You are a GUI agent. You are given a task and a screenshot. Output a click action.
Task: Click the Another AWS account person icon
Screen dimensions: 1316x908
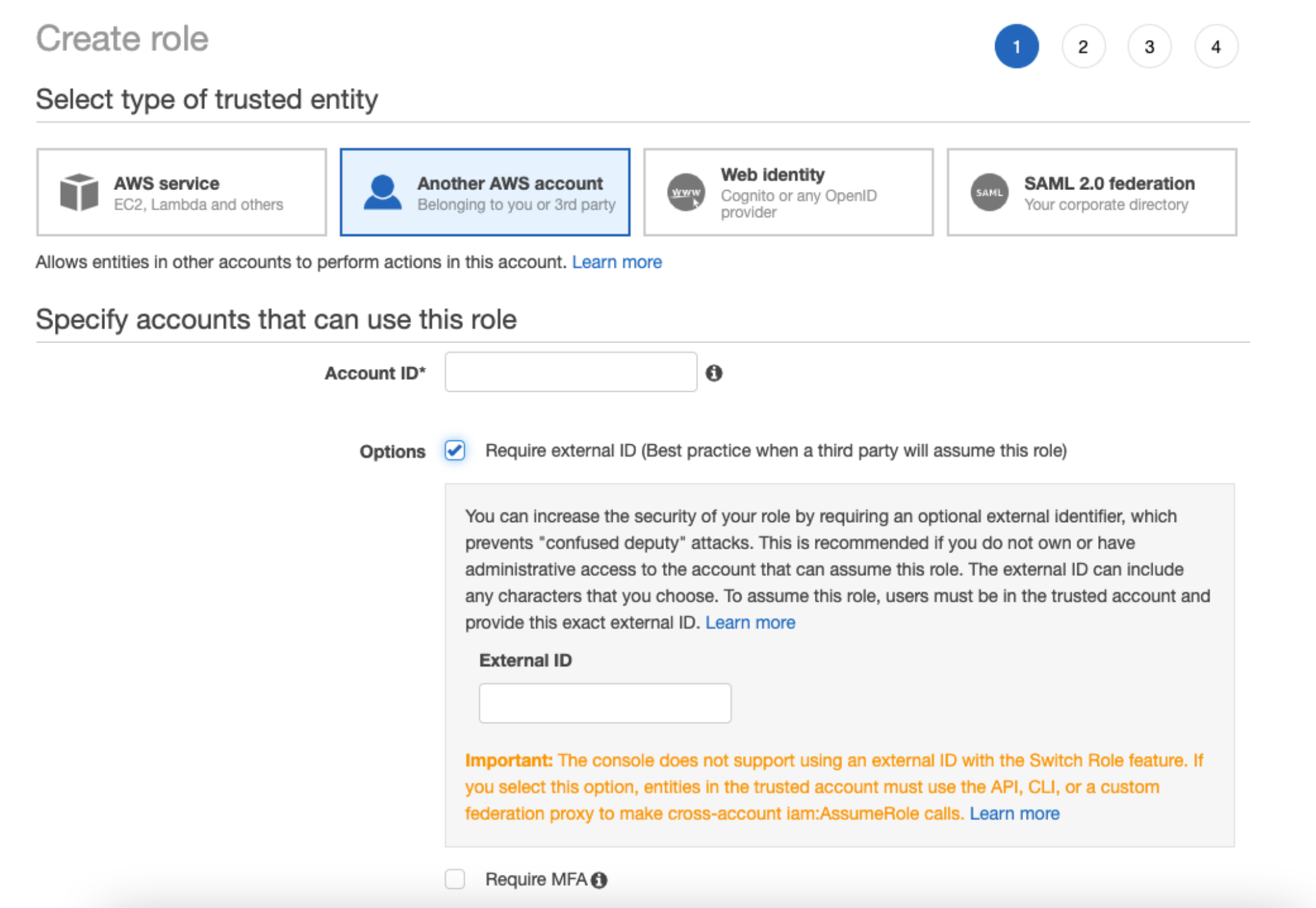pyautogui.click(x=382, y=192)
